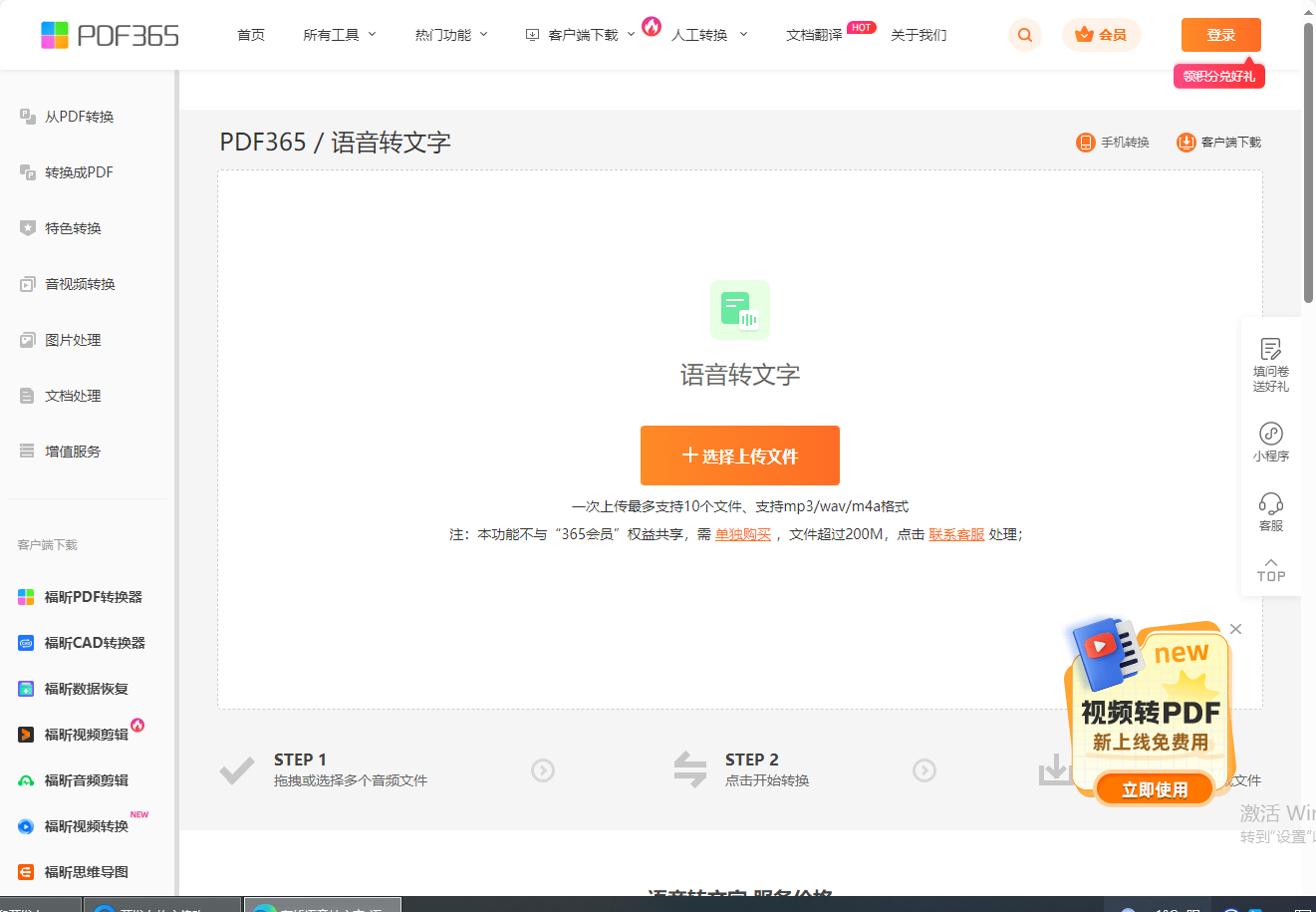
Task: Click the 音视频转换 sidebar icon
Action: 27,284
